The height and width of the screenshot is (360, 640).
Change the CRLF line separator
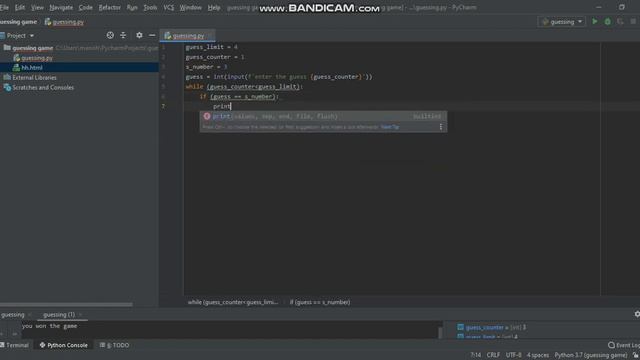[493, 355]
